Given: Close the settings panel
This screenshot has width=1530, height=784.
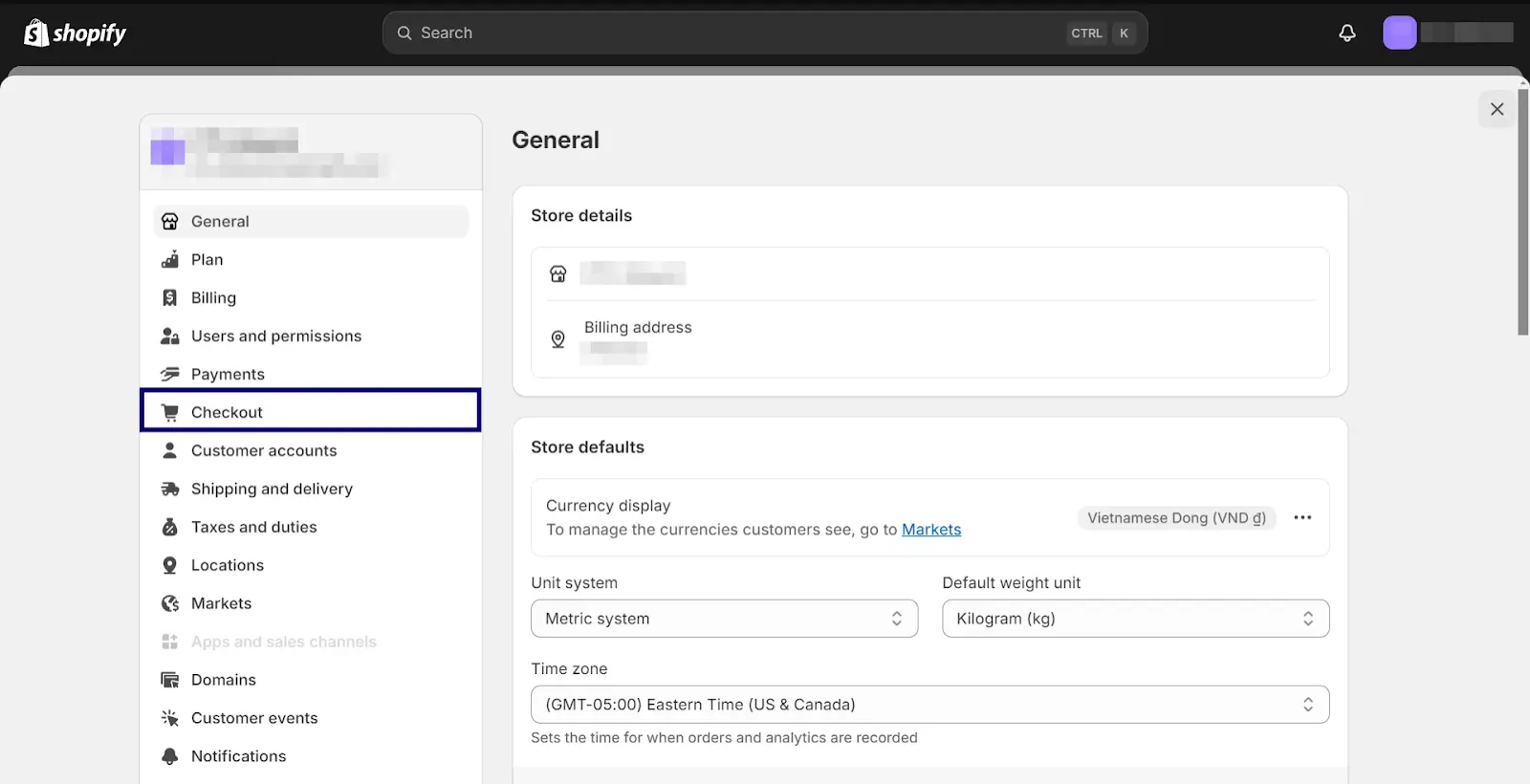Looking at the screenshot, I should [1497, 109].
